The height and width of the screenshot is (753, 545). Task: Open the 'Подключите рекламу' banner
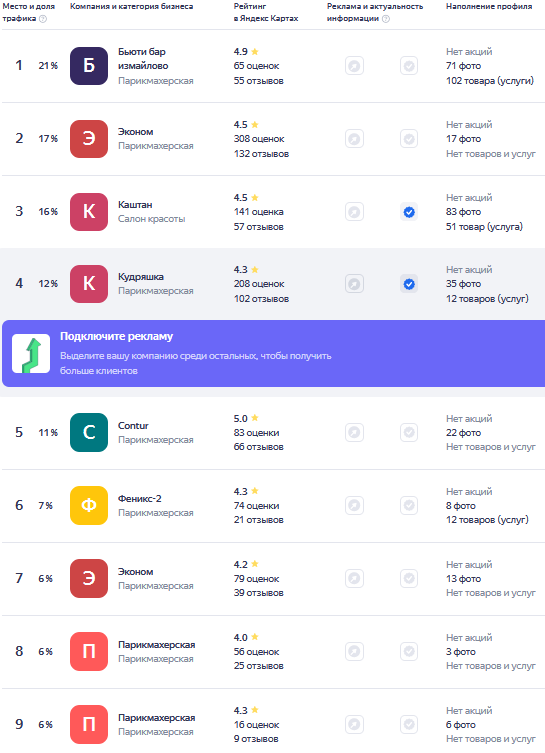point(274,353)
